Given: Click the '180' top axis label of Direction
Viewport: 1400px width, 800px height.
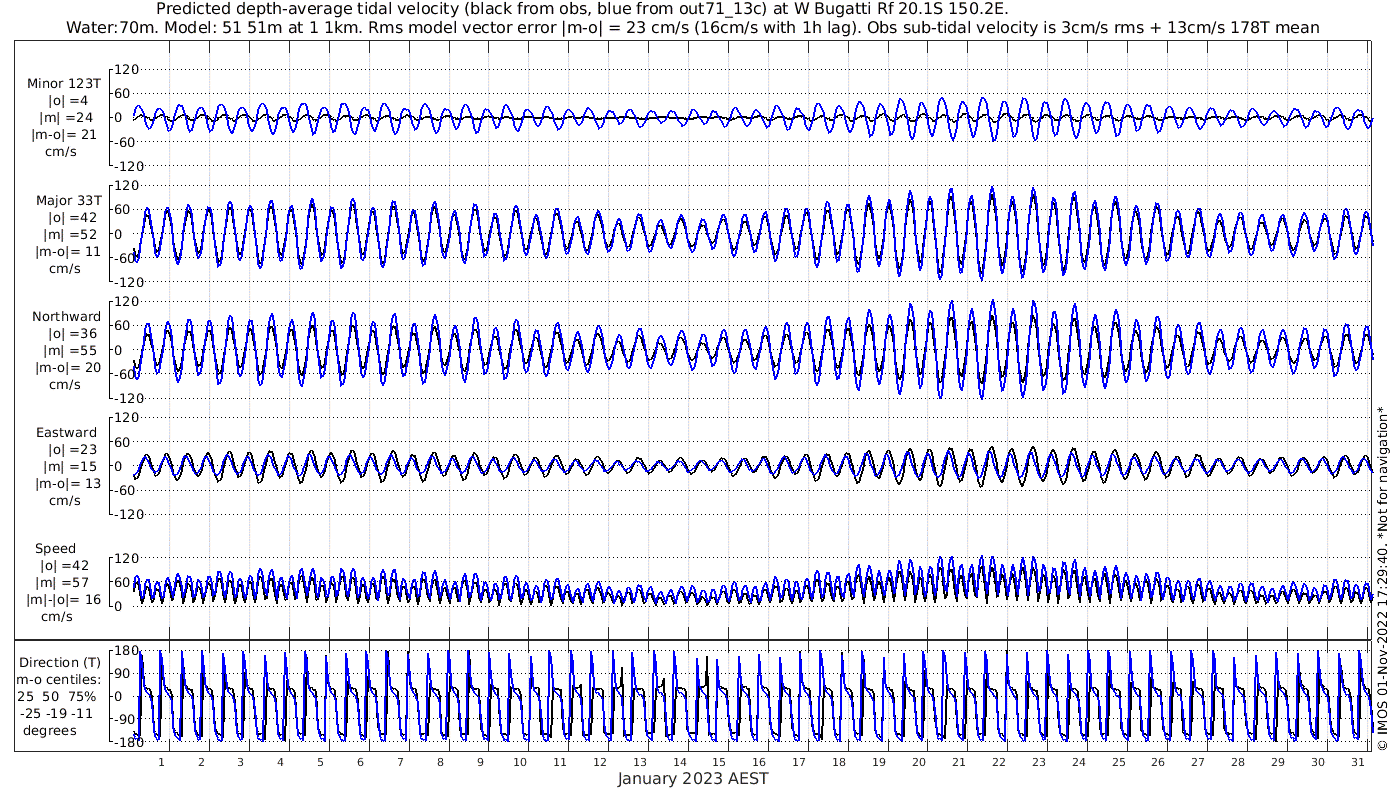Looking at the screenshot, I should 125,651.
